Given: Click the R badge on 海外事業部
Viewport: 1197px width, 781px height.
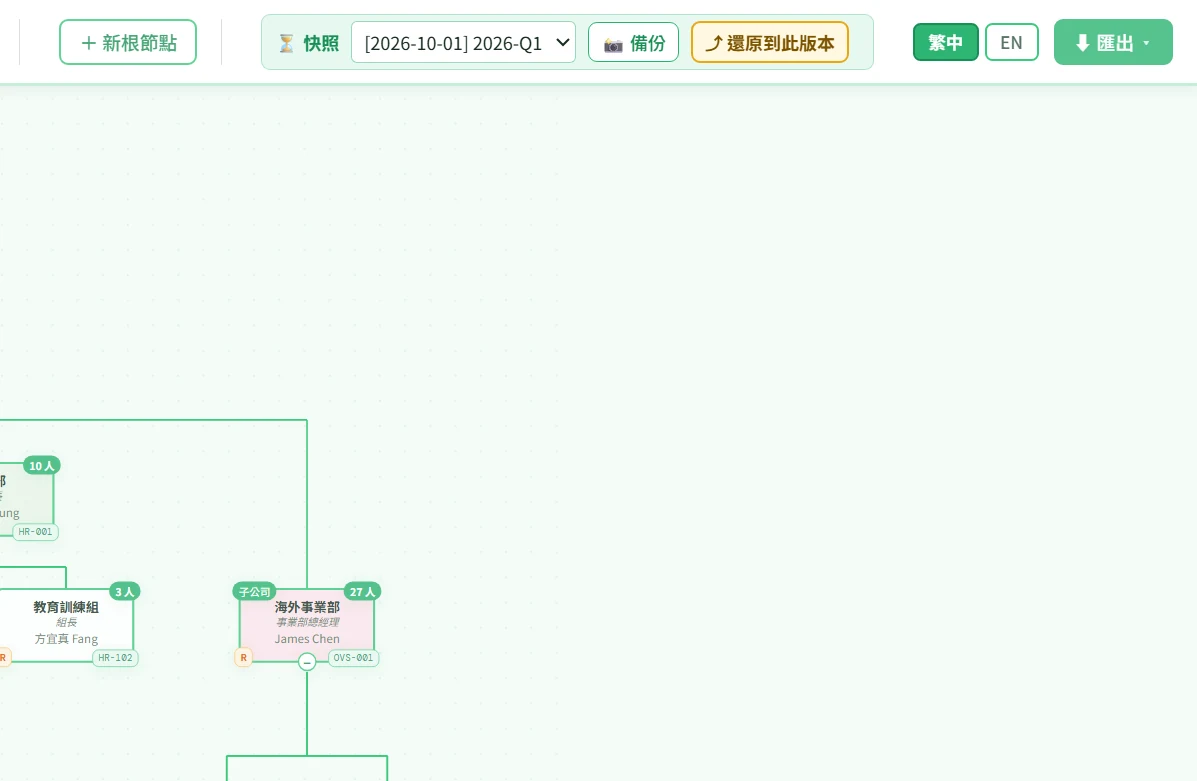Looking at the screenshot, I should click(x=244, y=657).
